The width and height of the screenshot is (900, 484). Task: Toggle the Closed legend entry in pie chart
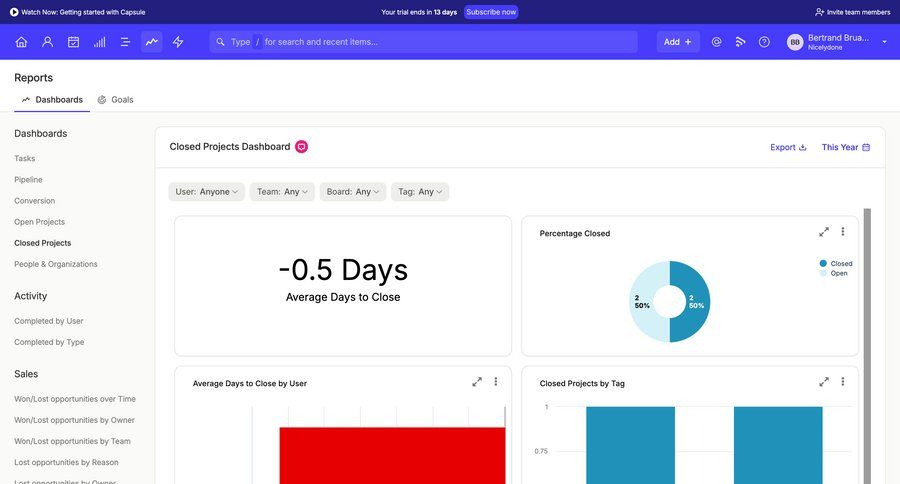click(835, 264)
